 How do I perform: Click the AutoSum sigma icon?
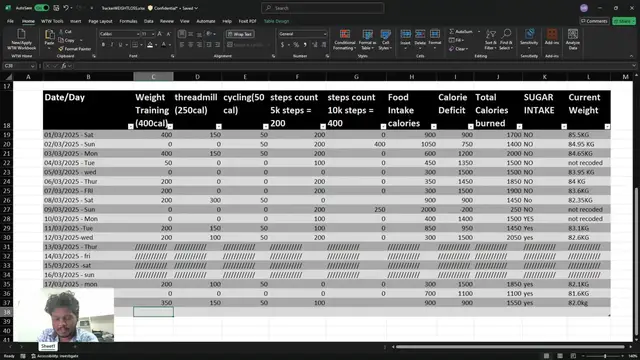452,31
